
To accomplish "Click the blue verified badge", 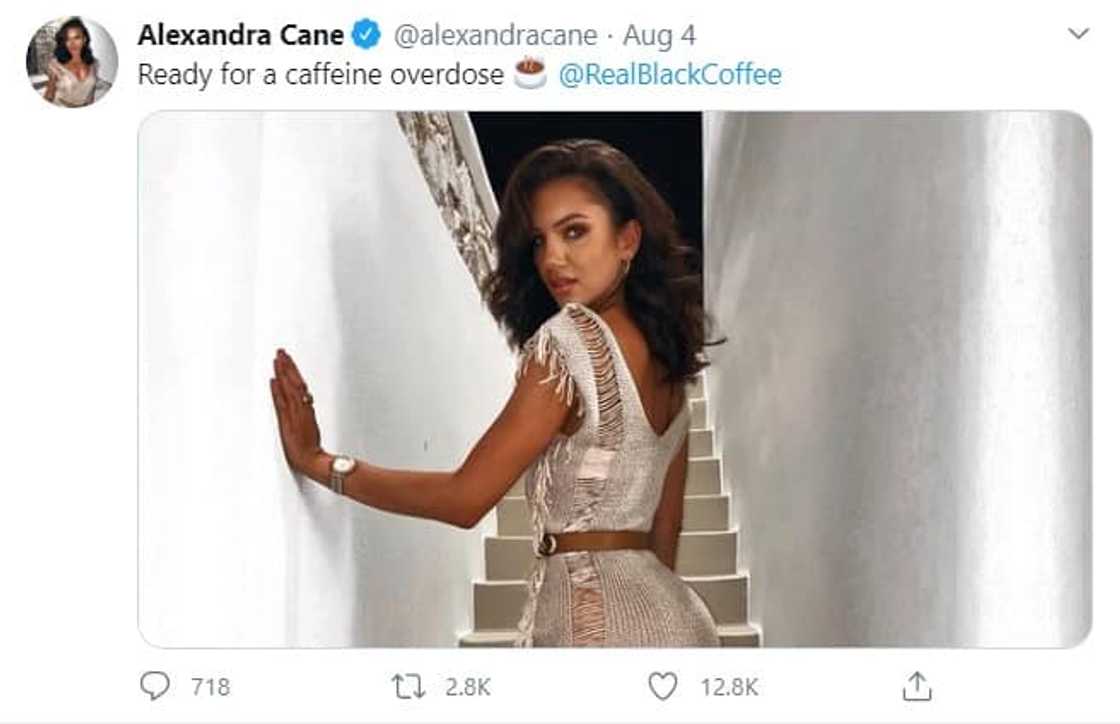I will (367, 35).
